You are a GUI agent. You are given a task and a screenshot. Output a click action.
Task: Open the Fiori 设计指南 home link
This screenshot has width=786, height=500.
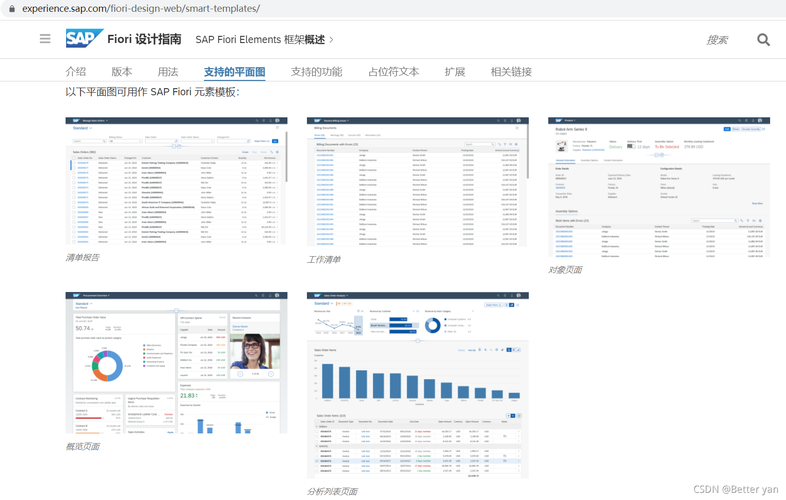(x=144, y=39)
